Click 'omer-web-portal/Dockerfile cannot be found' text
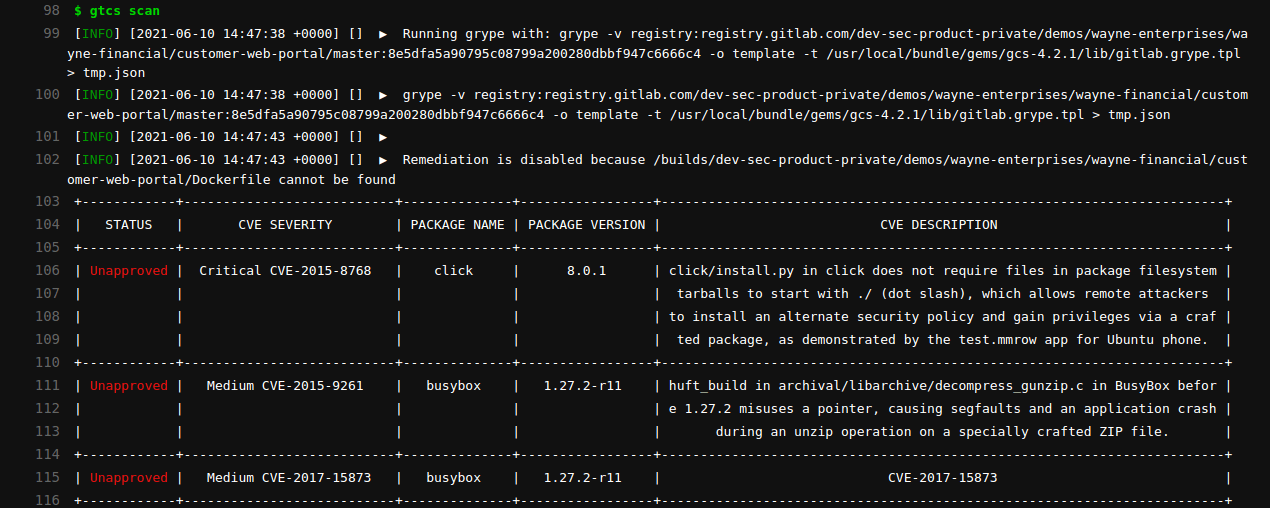Image resolution: width=1270 pixels, height=508 pixels. 231,180
